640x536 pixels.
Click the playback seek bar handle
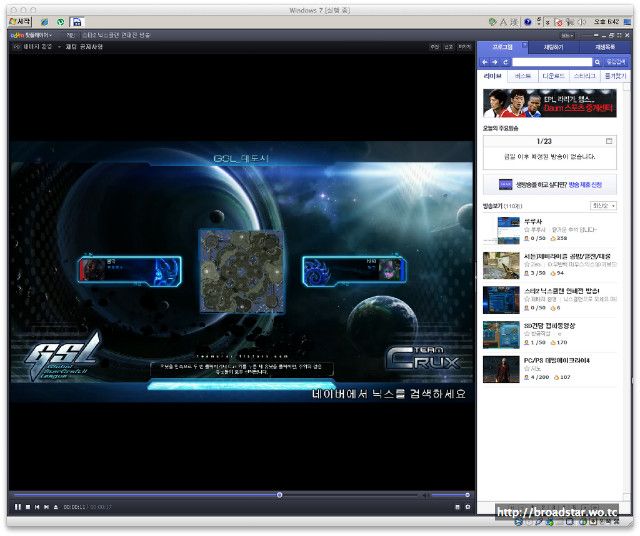[280, 495]
